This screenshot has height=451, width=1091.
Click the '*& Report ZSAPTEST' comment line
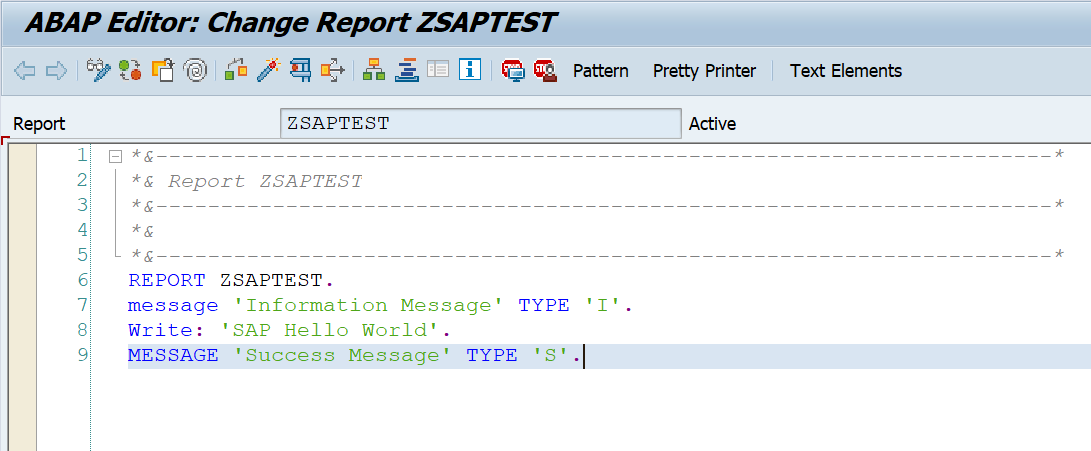(247, 182)
